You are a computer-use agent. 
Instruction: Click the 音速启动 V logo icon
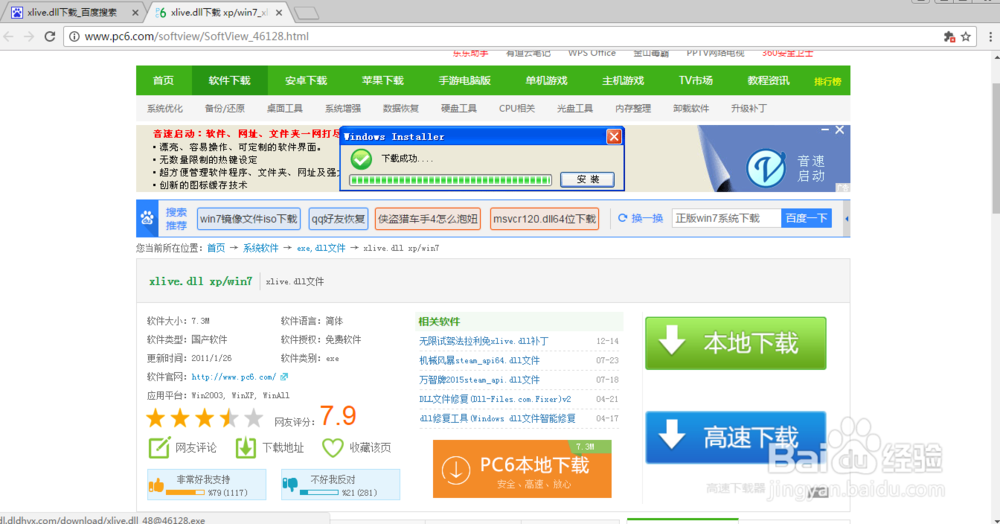[x=766, y=168]
